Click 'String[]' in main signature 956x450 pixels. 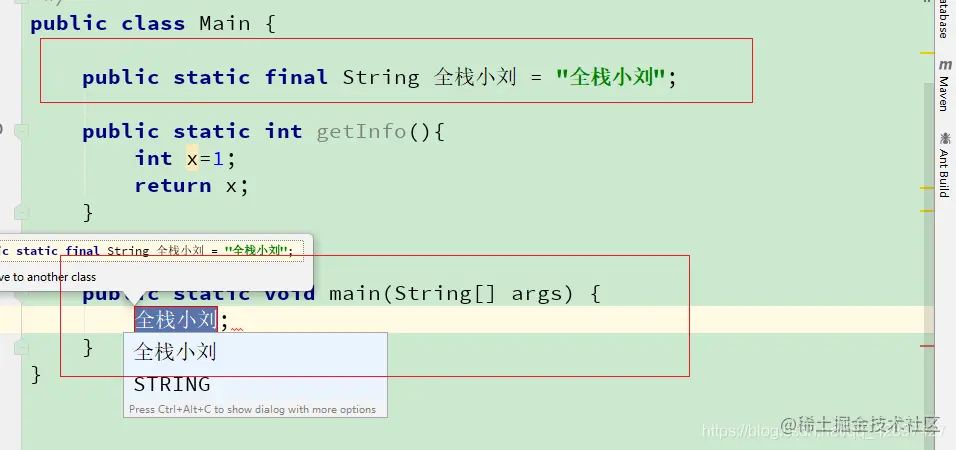coord(446,294)
